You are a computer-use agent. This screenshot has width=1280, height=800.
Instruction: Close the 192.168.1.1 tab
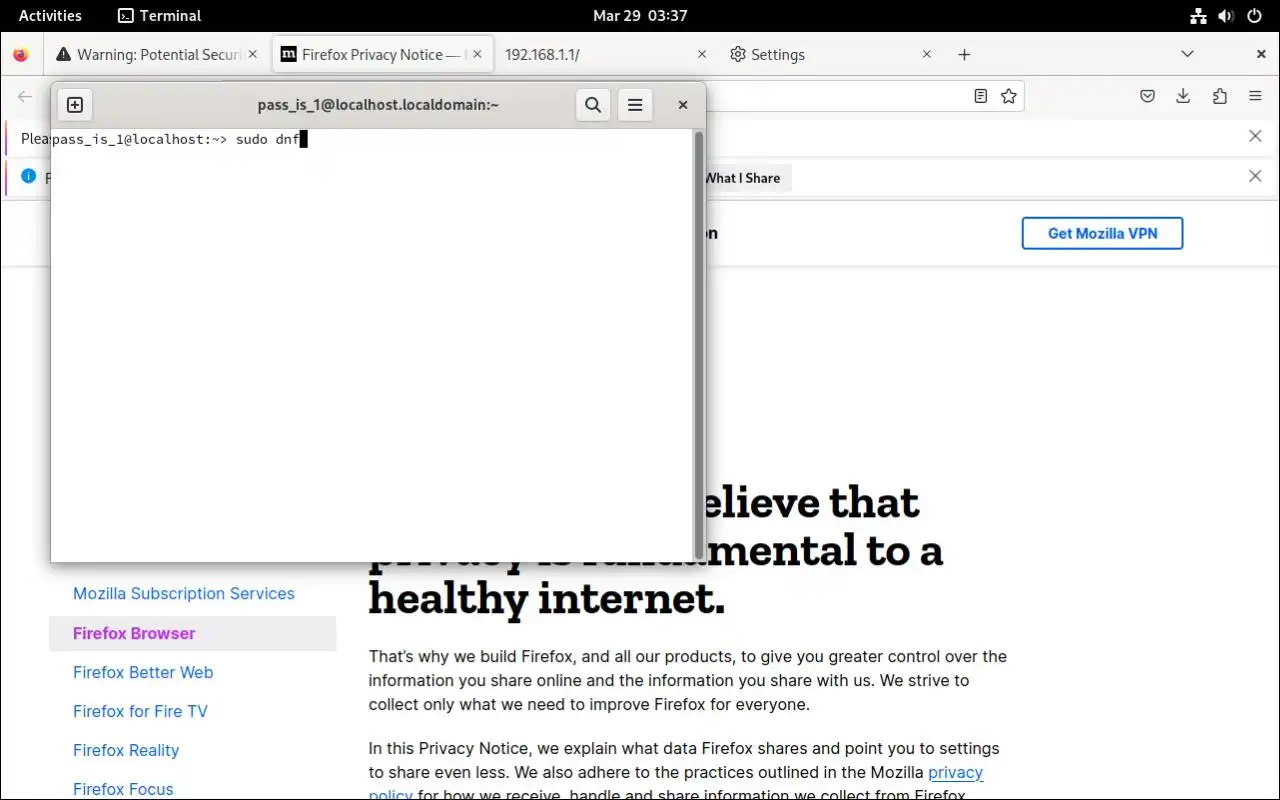(x=702, y=55)
